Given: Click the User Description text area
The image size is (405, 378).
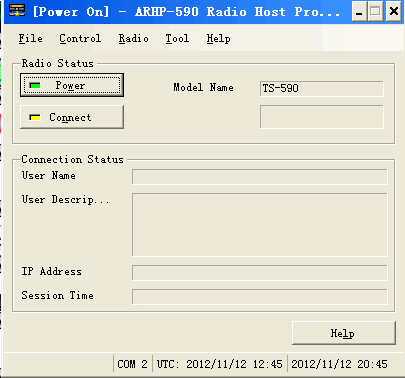Looking at the screenshot, I should point(260,225).
